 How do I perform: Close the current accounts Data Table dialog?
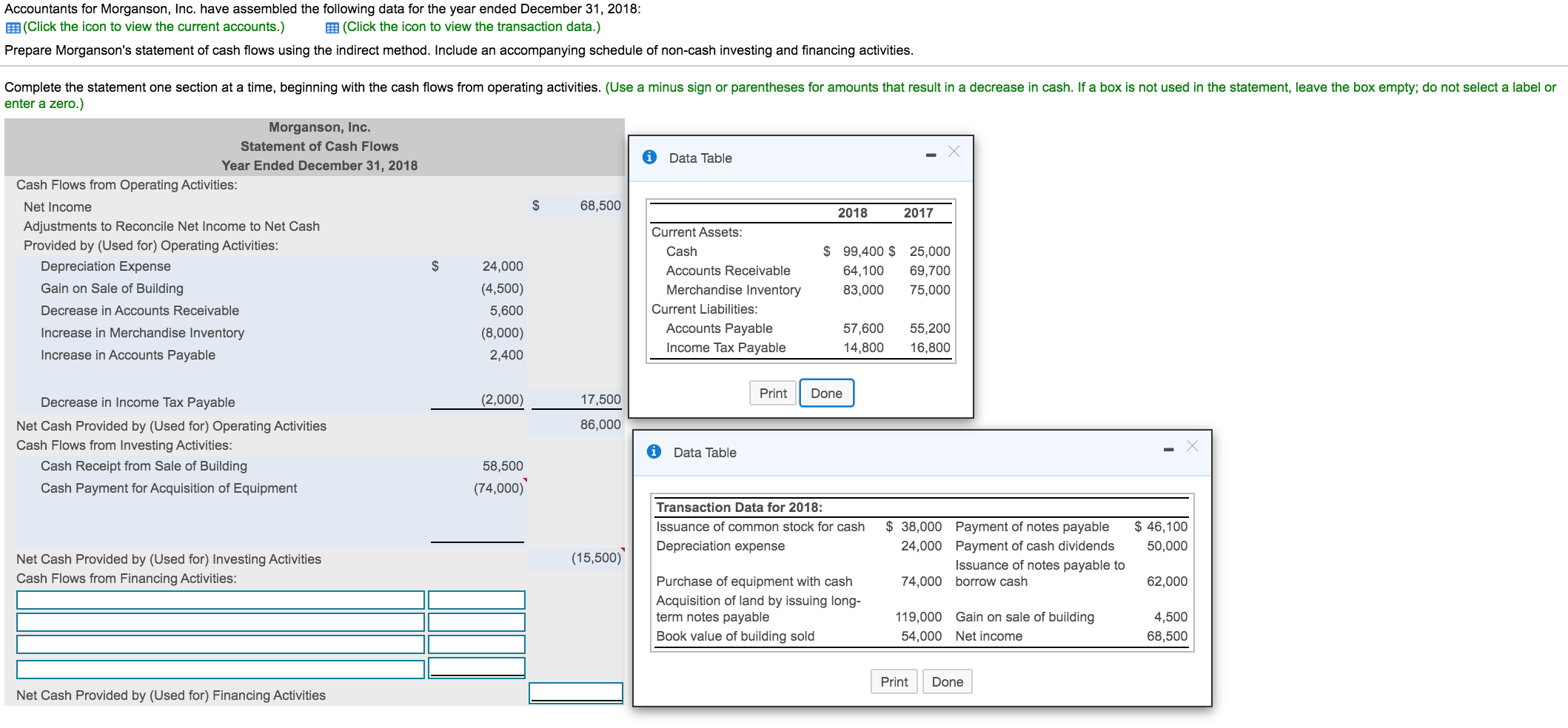954,152
